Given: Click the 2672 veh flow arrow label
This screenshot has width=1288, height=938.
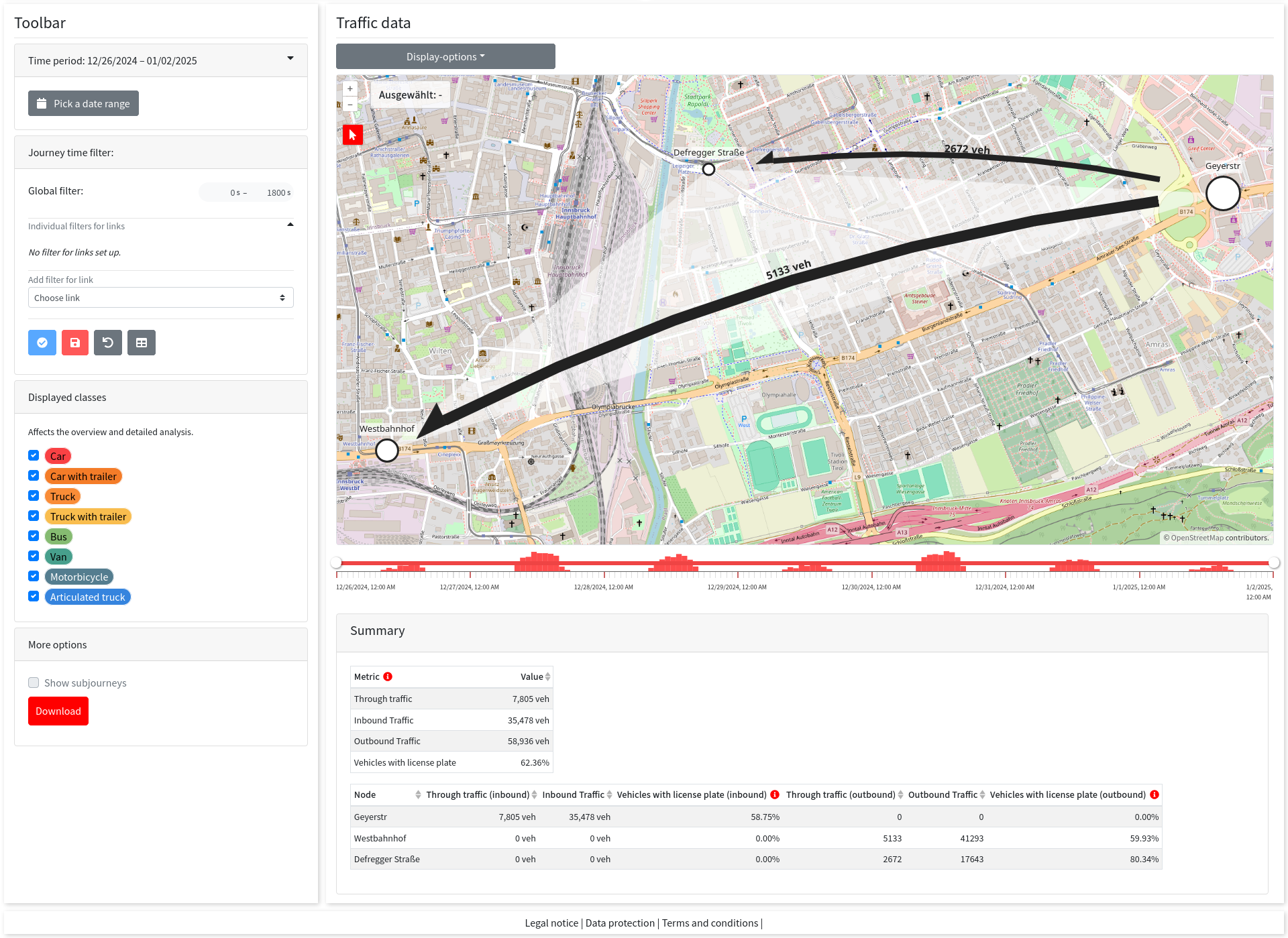Looking at the screenshot, I should (967, 149).
